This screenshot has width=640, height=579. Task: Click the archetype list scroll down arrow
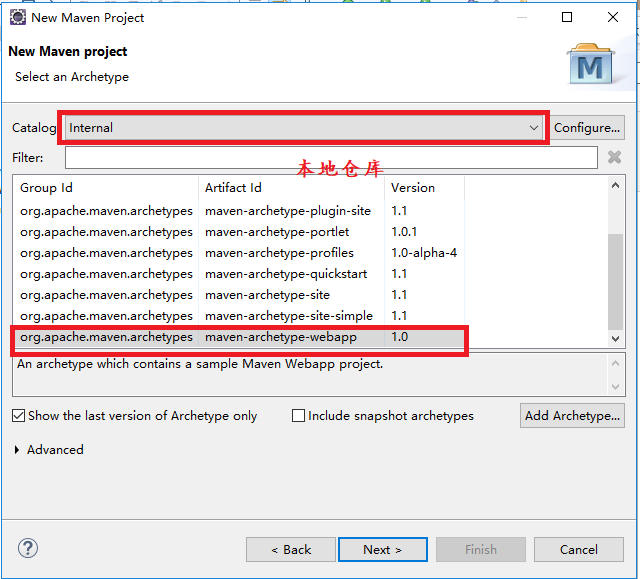pos(616,339)
